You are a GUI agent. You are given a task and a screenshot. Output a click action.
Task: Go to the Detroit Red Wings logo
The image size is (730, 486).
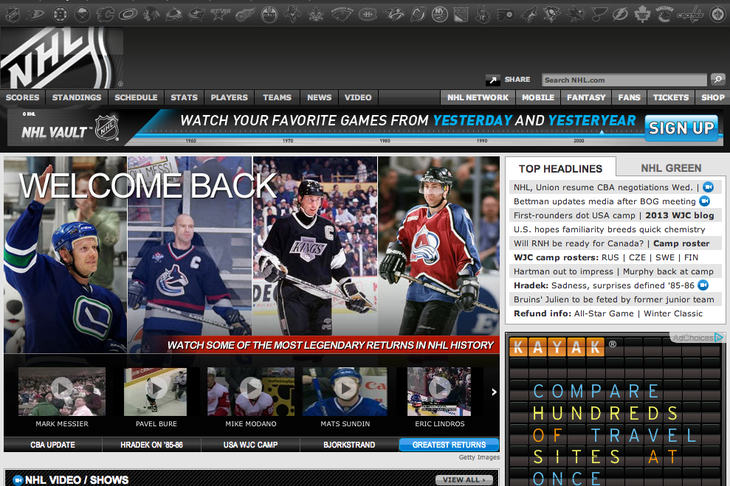[x=244, y=14]
